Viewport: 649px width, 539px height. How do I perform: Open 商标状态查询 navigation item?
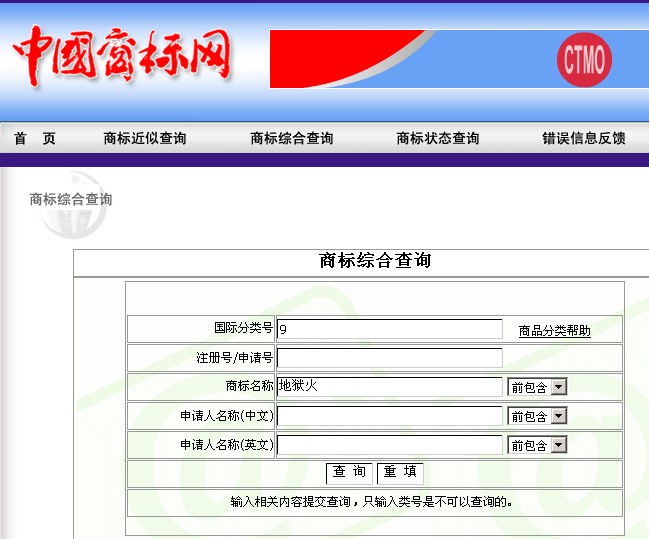[x=437, y=139]
